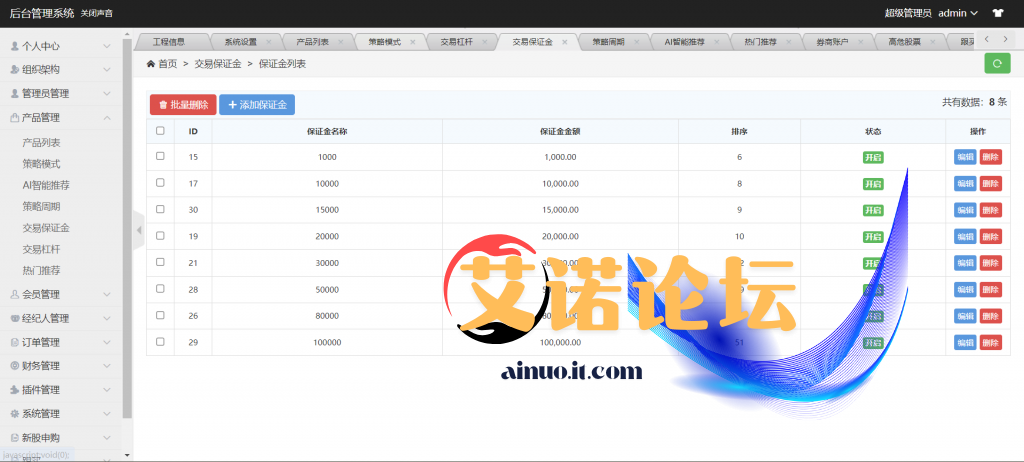Check the row with ID 26
1024x462 pixels.
tap(160, 315)
